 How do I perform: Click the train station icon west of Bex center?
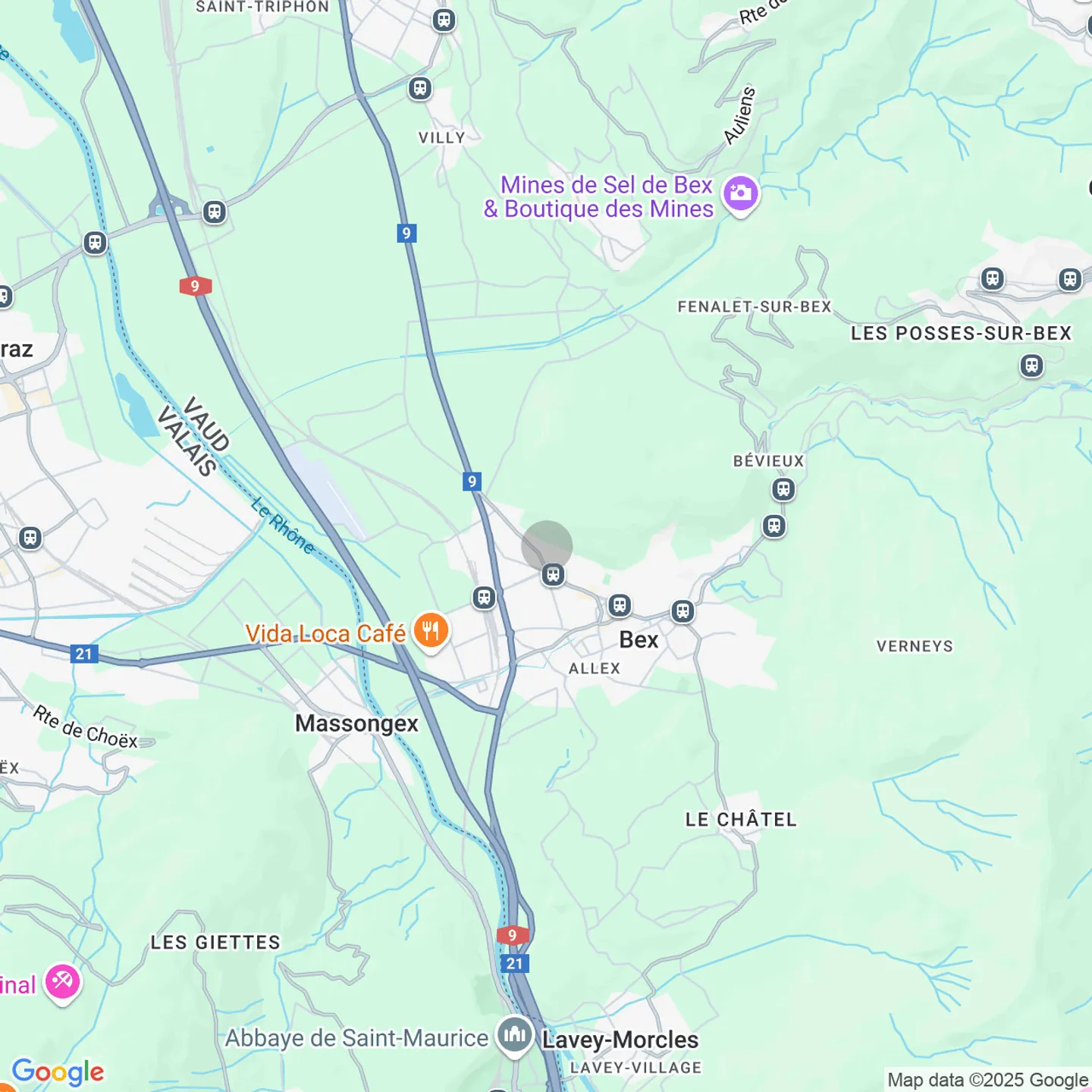coord(484,598)
